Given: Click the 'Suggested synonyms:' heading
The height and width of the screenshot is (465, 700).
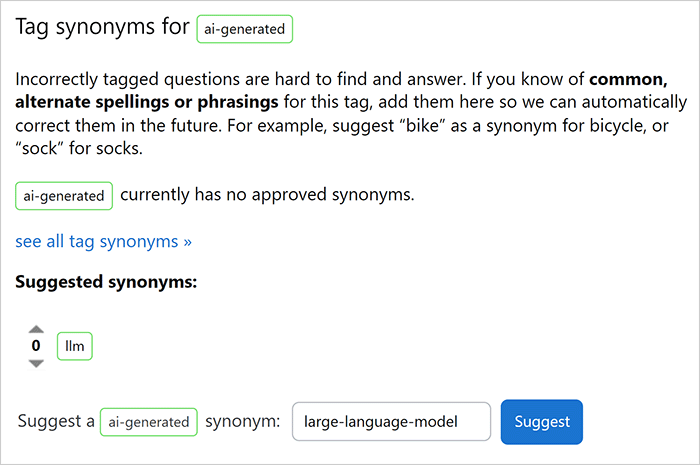Looking at the screenshot, I should click(x=106, y=282).
